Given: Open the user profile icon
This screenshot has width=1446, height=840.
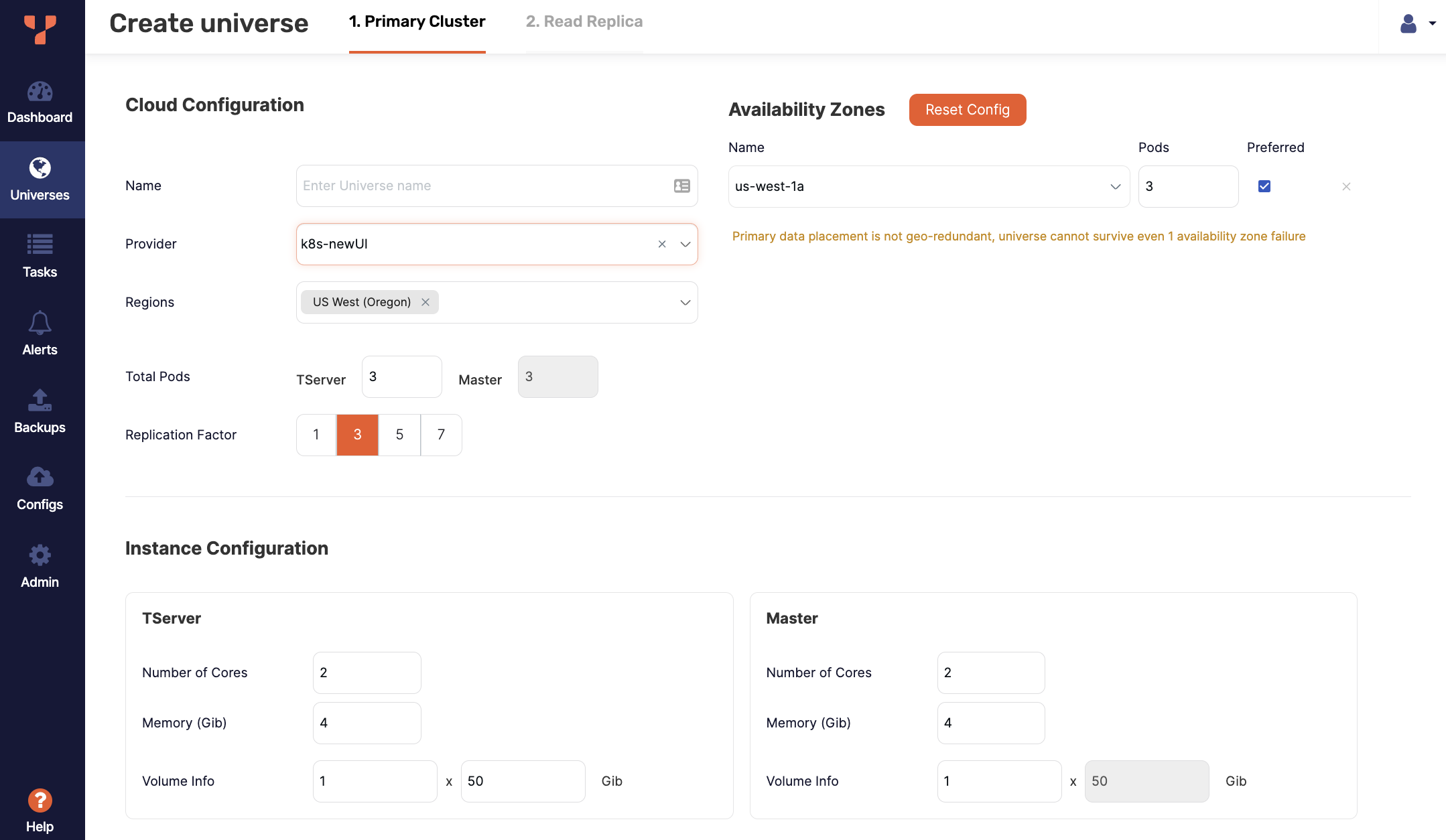Looking at the screenshot, I should pyautogui.click(x=1408, y=24).
